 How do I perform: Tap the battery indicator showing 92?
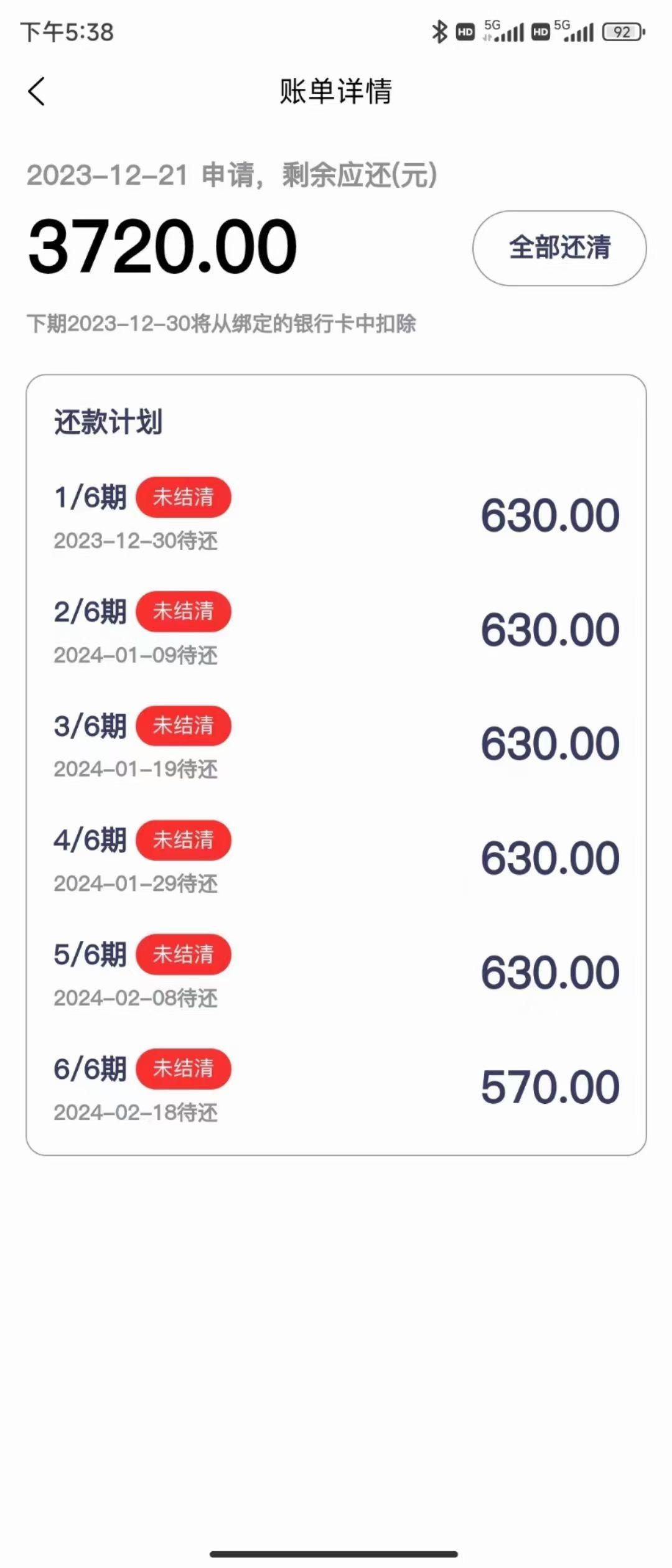pos(623,32)
